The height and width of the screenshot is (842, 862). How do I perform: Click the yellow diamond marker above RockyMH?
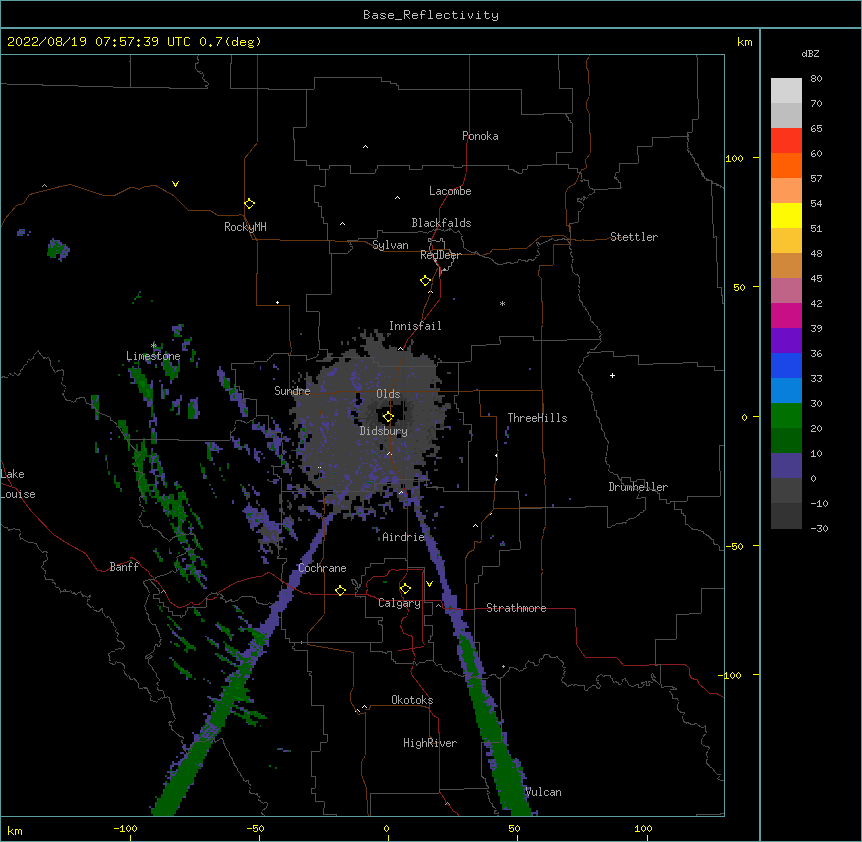click(x=250, y=204)
